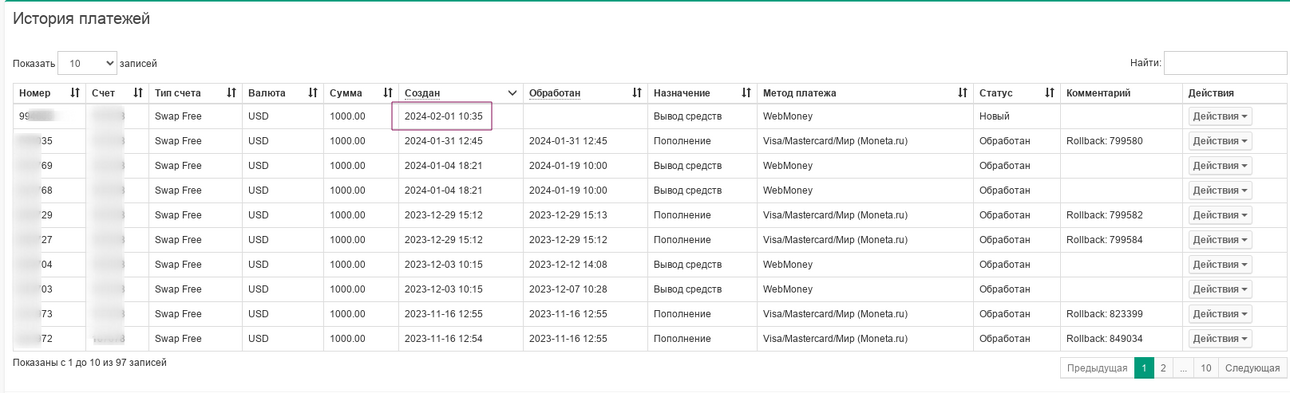Focus the Найти search field
Viewport: 1290px width, 393px height.
[x=1224, y=63]
